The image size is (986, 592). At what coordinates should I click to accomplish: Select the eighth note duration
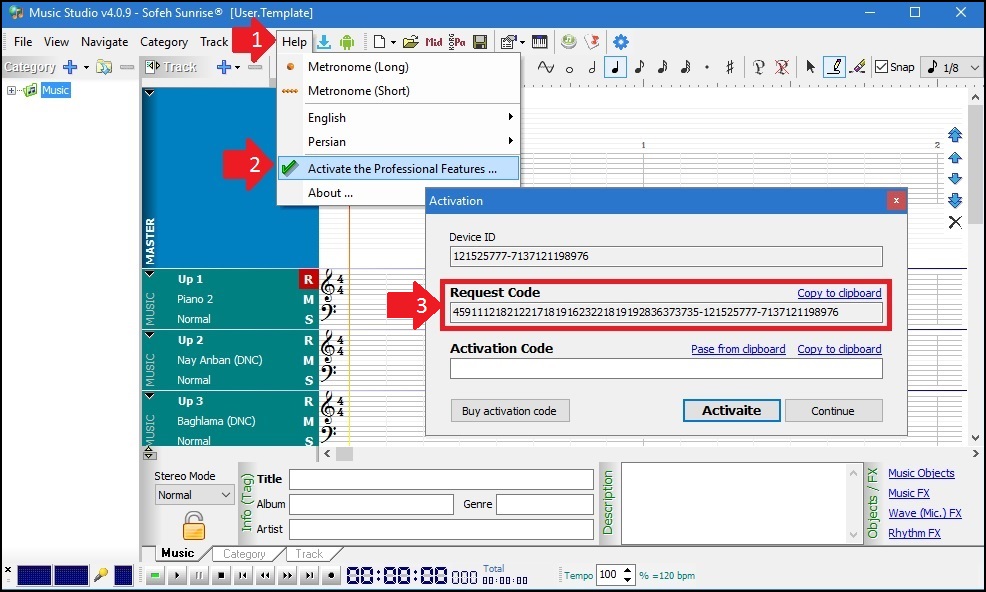point(640,67)
